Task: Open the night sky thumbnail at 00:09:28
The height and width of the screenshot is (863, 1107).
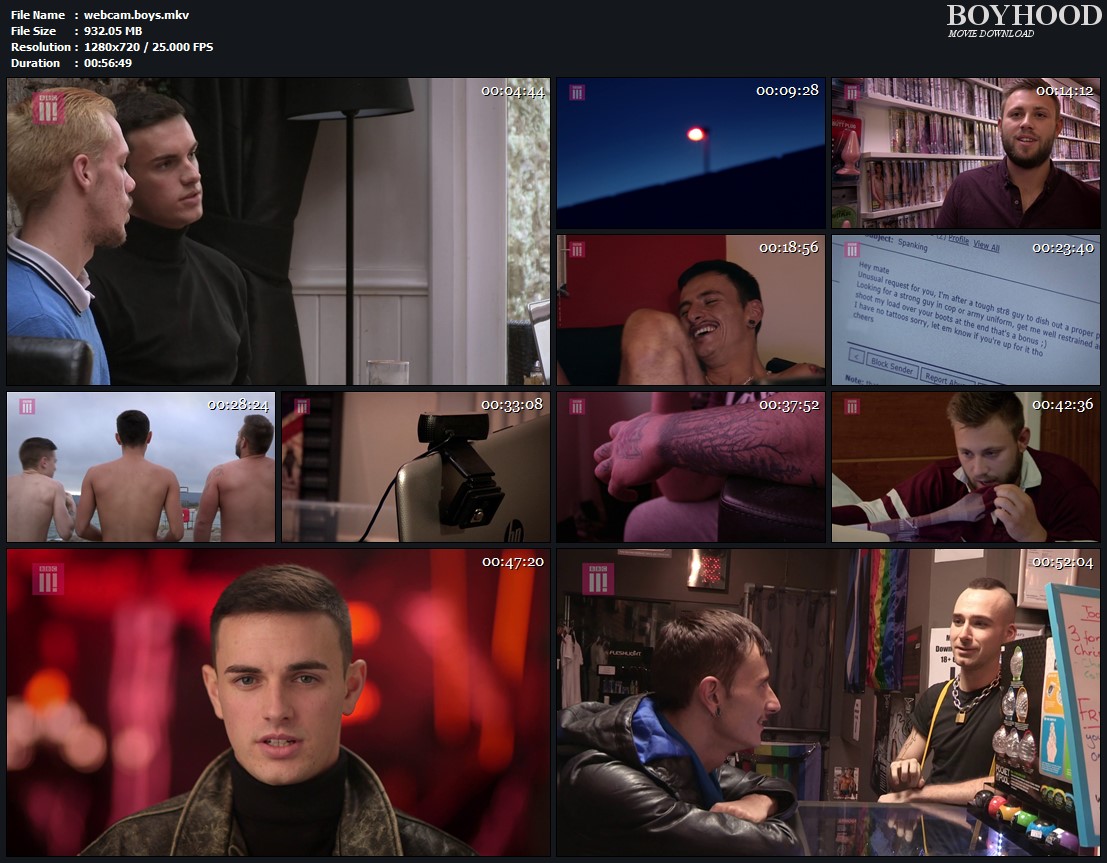Action: (x=691, y=153)
